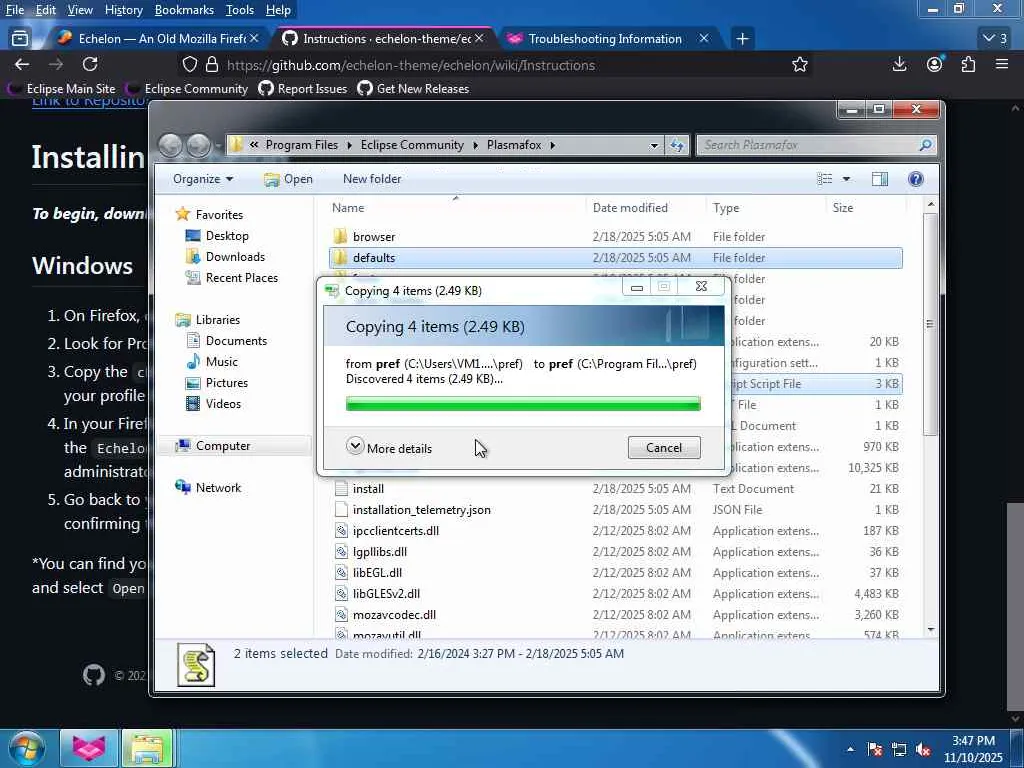Open the address bar history dropdown in Explorer
This screenshot has width=1024, height=768.
tap(654, 145)
